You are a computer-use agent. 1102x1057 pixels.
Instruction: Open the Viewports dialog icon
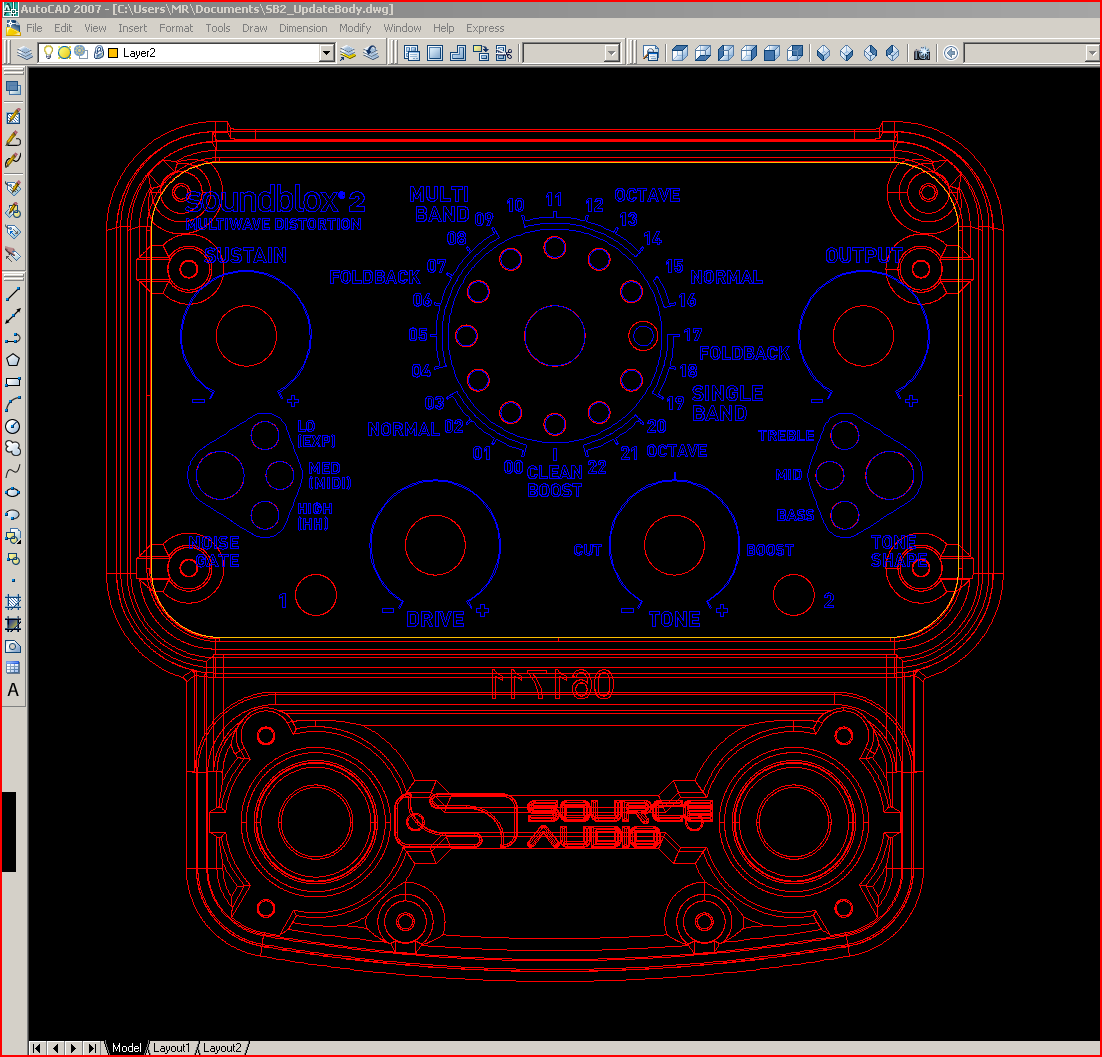pyautogui.click(x=413, y=53)
